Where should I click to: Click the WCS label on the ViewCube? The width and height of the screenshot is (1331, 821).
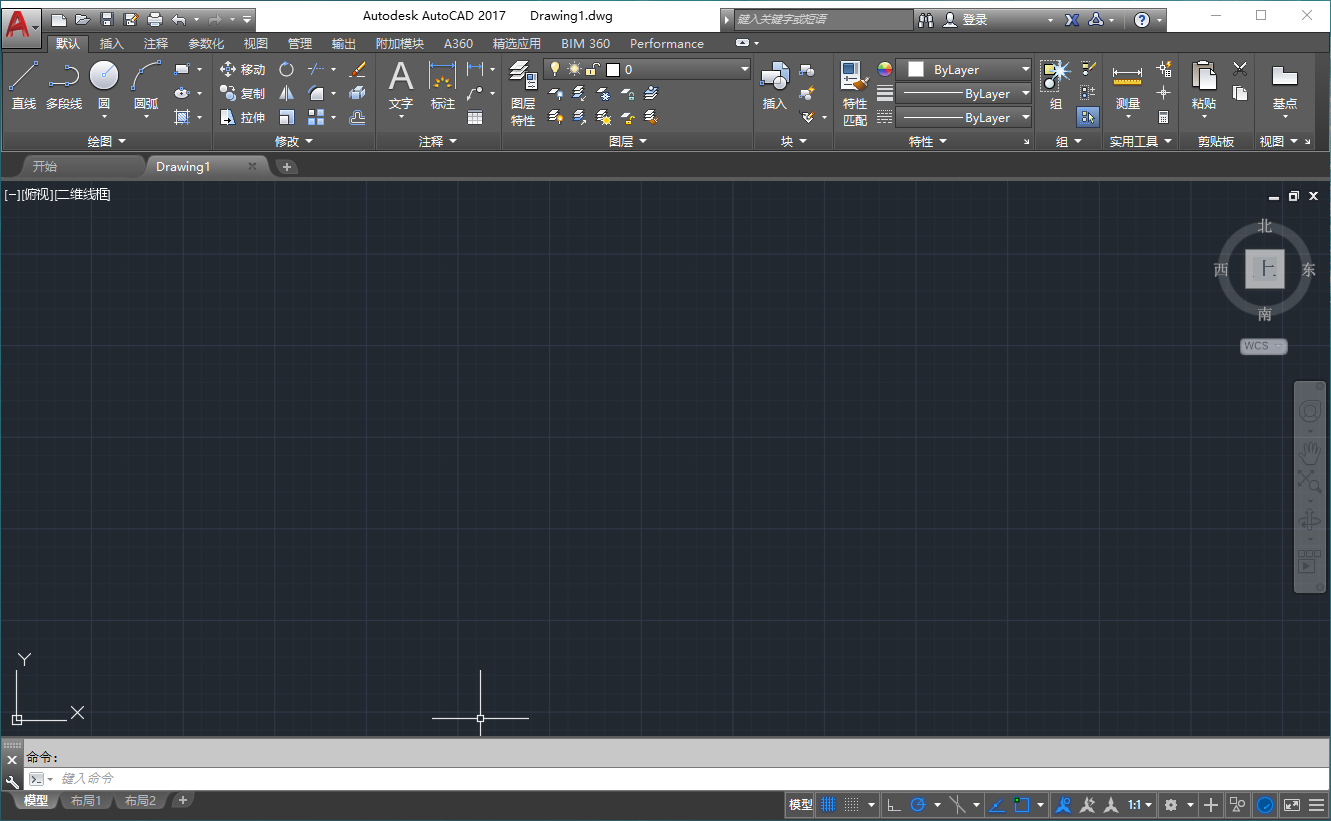coord(1261,346)
